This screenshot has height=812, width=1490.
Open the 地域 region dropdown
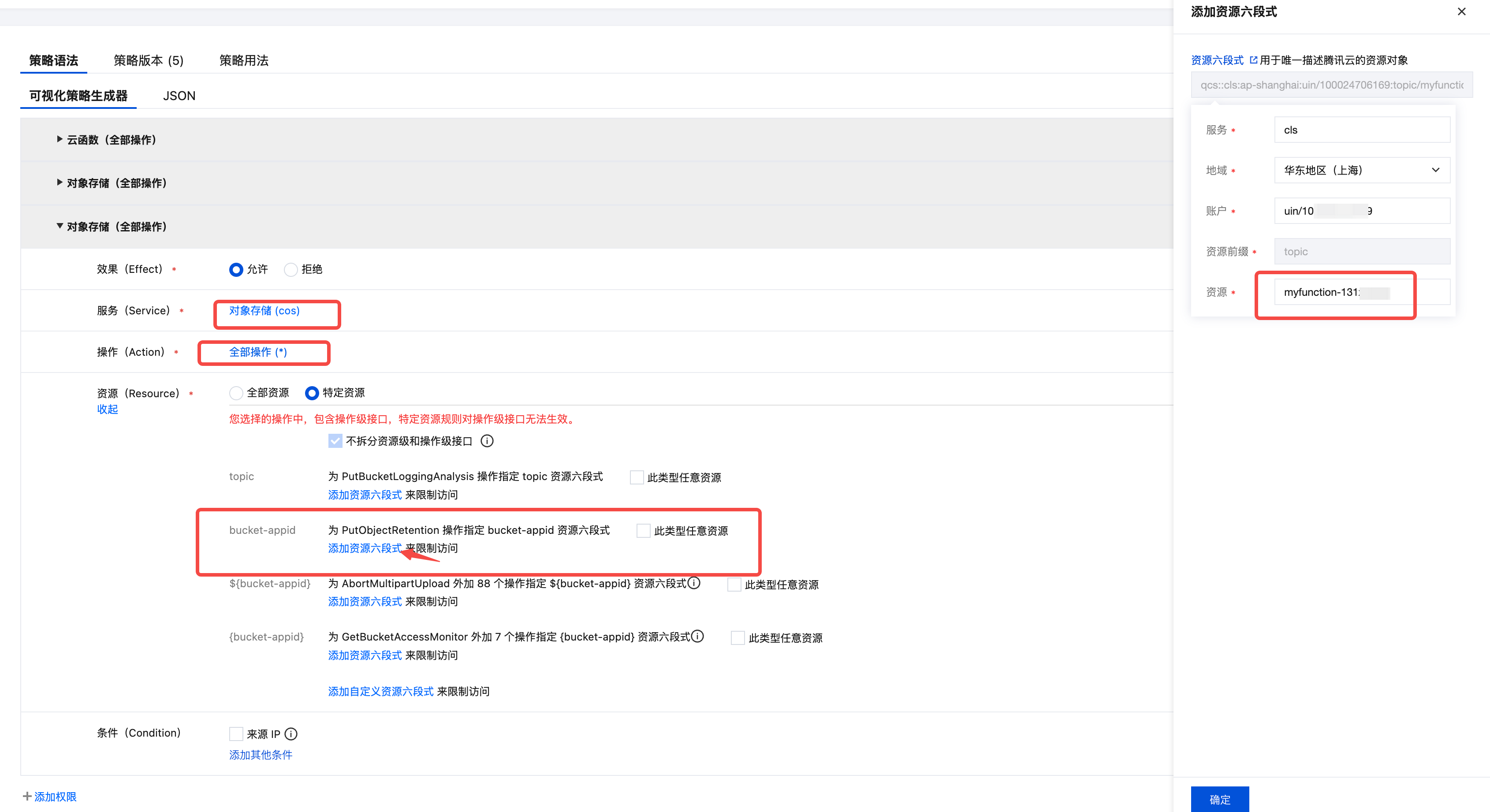pyautogui.click(x=1362, y=170)
